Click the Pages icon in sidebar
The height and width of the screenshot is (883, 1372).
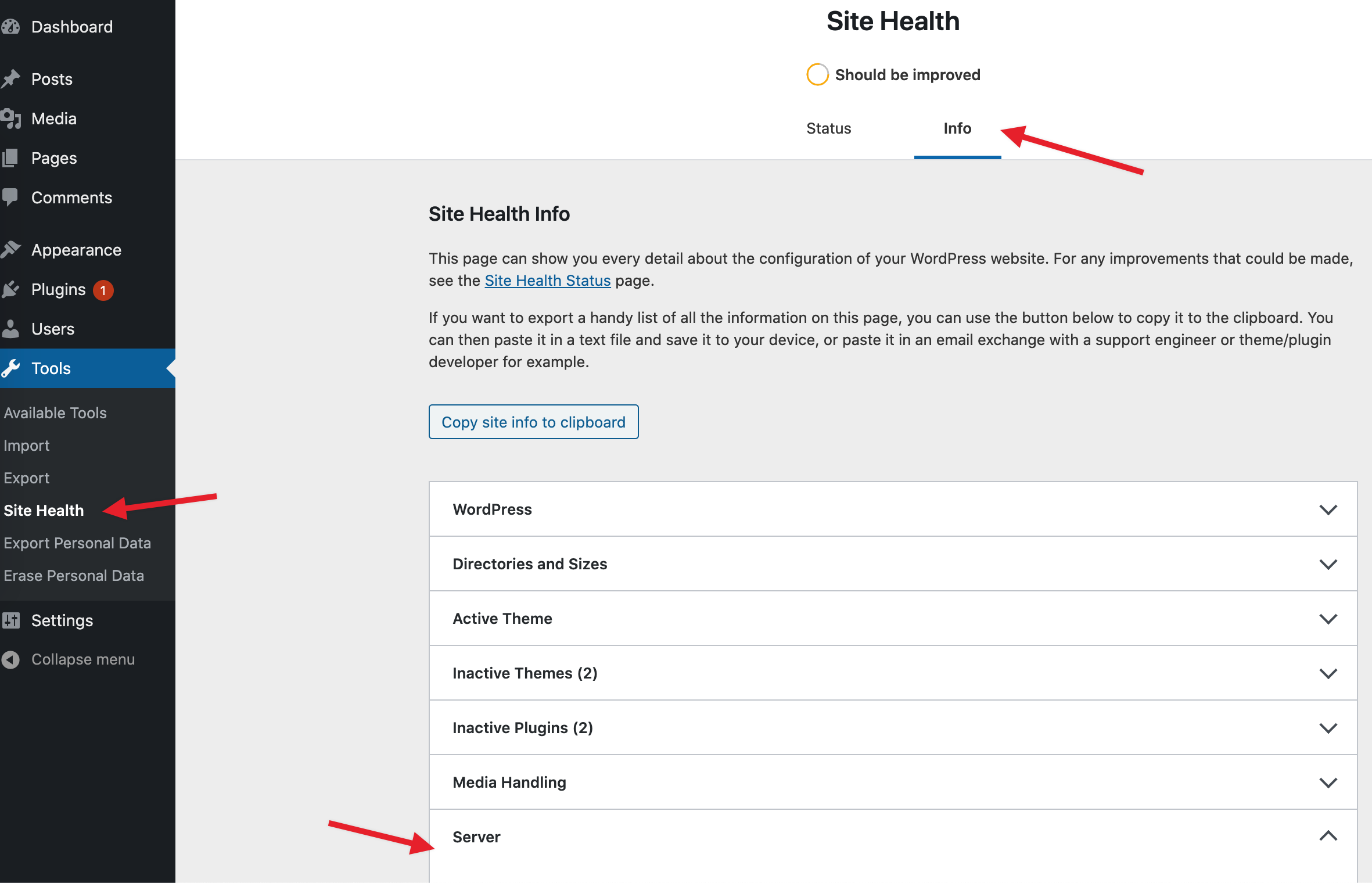(x=10, y=158)
